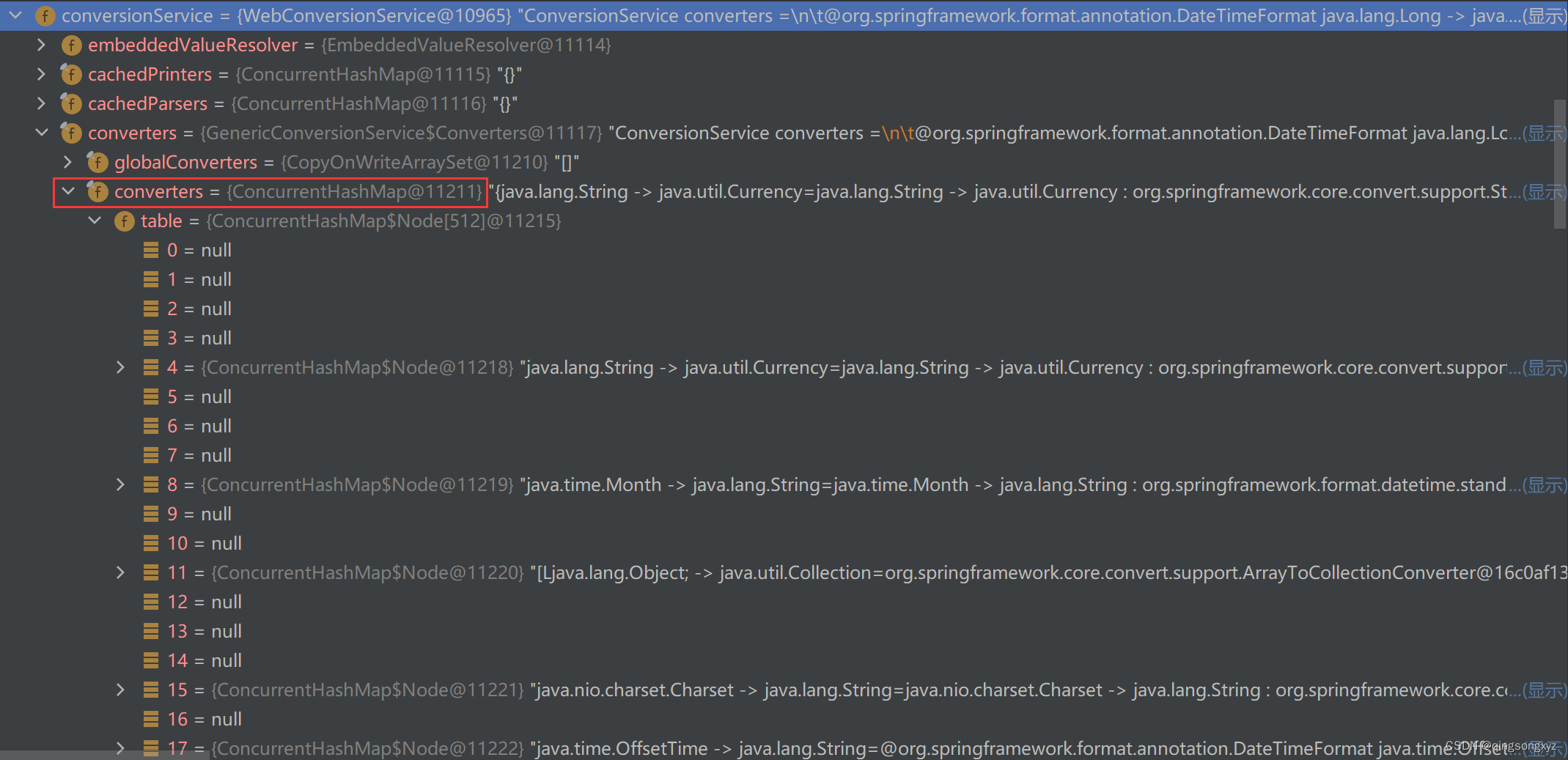The height and width of the screenshot is (760, 1568).
Task: Click the array element icon of entry 0
Action: point(151,250)
